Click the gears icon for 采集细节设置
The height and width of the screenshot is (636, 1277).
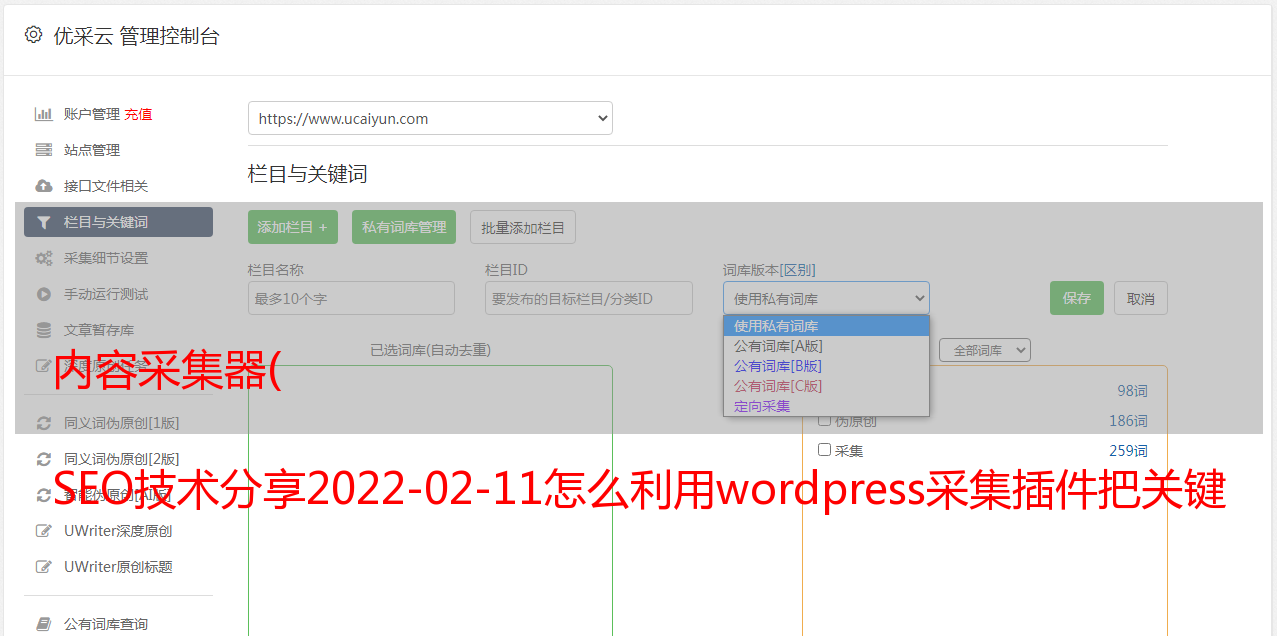coord(43,258)
